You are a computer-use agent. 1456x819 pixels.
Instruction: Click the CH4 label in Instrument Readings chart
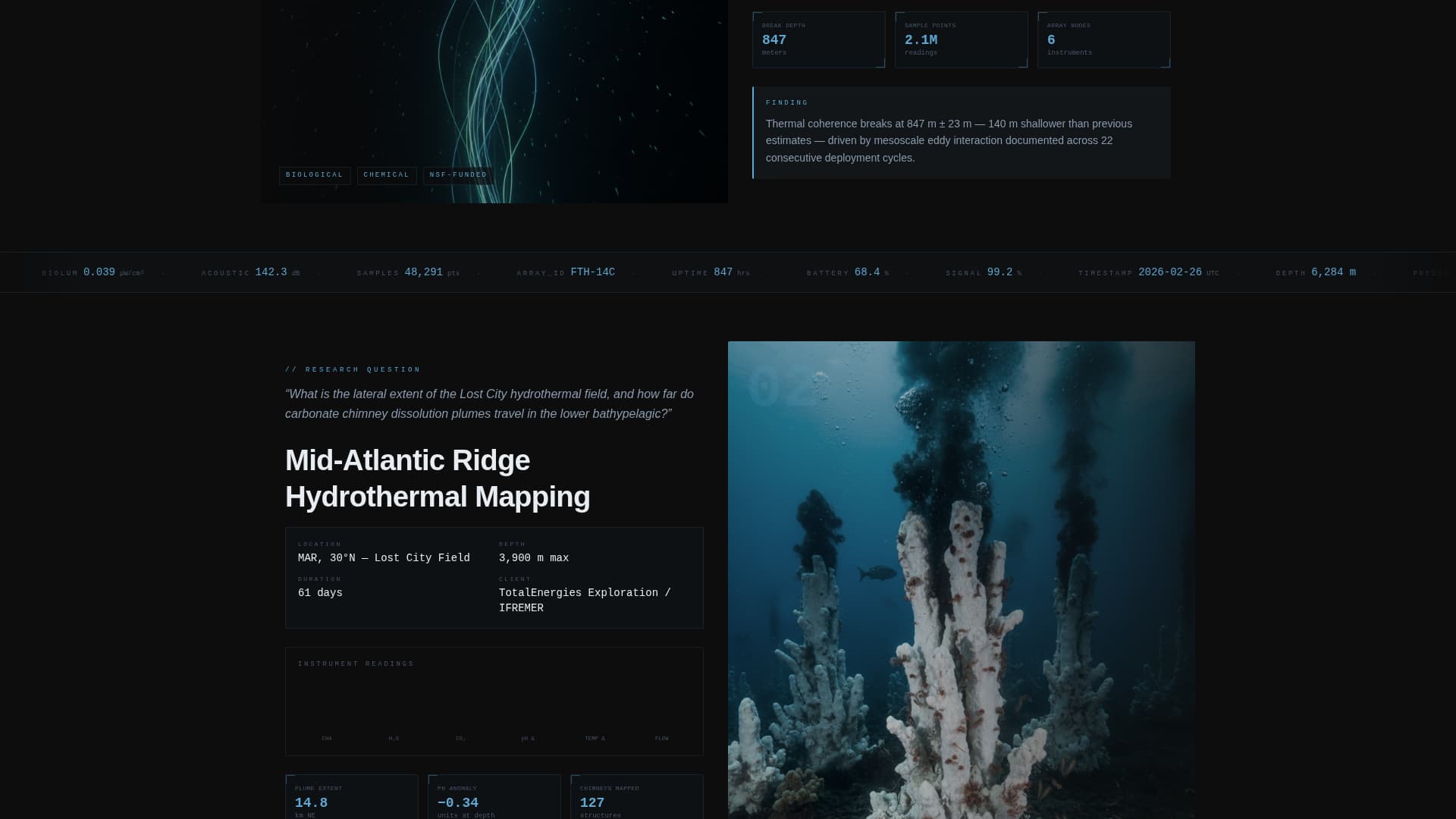(x=327, y=738)
